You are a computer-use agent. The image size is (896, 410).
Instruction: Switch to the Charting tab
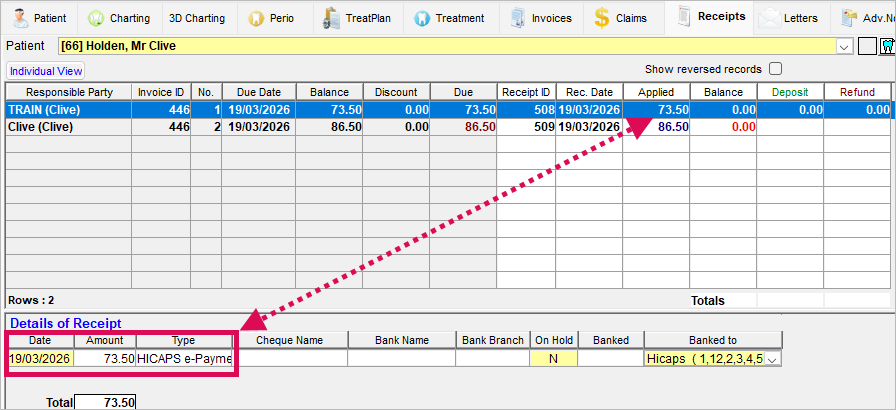point(119,18)
